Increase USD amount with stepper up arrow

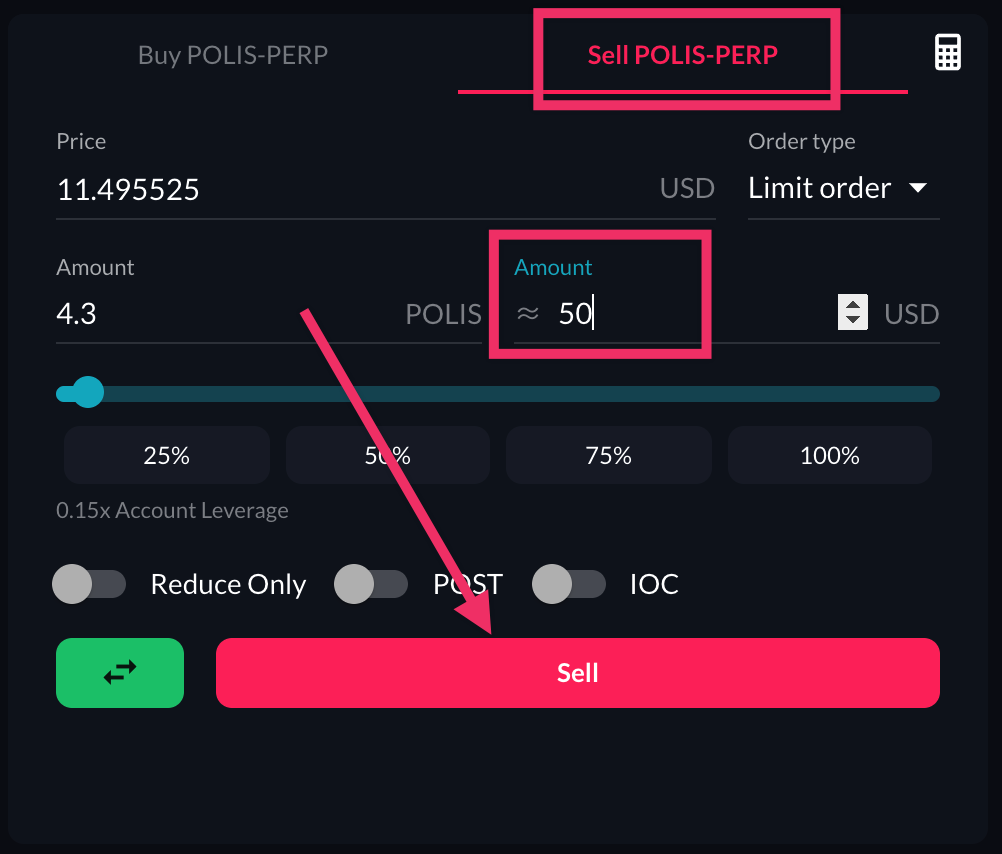[x=852, y=305]
